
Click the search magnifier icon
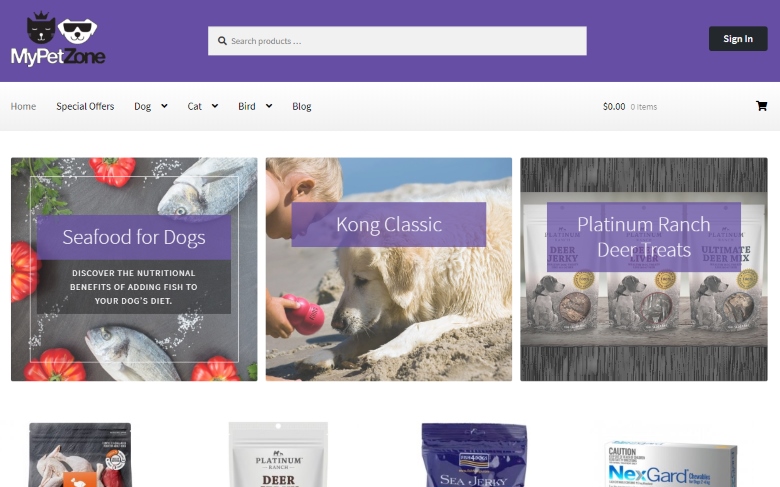point(222,41)
